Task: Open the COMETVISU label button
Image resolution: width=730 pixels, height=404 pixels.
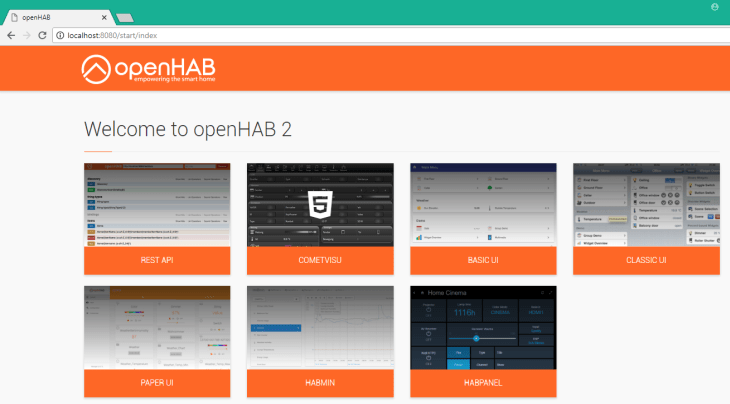Action: tap(320, 260)
